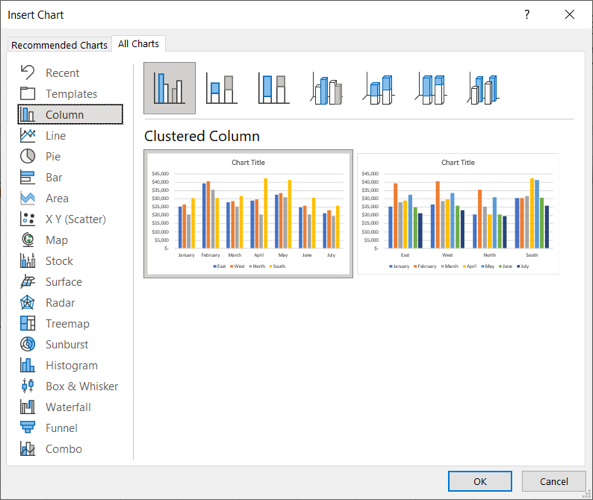Pick the 3-D 100% Stacked Column icon
This screenshot has width=593, height=500.
(431, 88)
